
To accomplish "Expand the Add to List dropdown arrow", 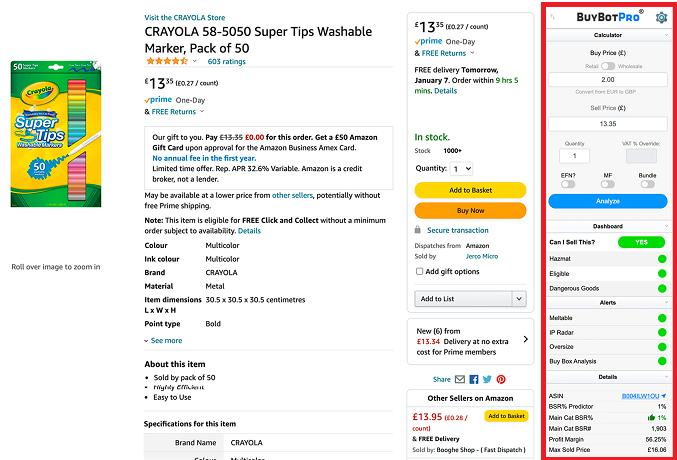I will [x=518, y=298].
